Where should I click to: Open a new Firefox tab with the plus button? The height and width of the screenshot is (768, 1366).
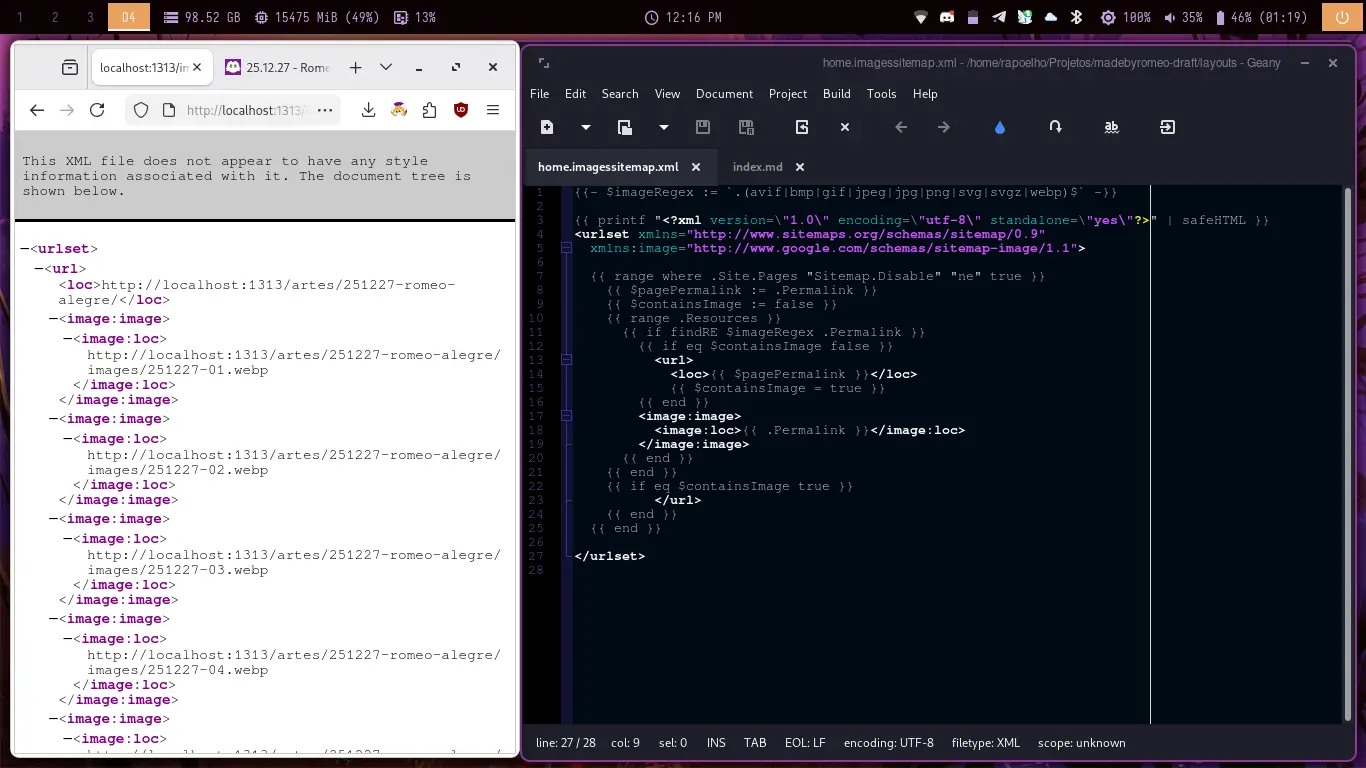(x=355, y=67)
